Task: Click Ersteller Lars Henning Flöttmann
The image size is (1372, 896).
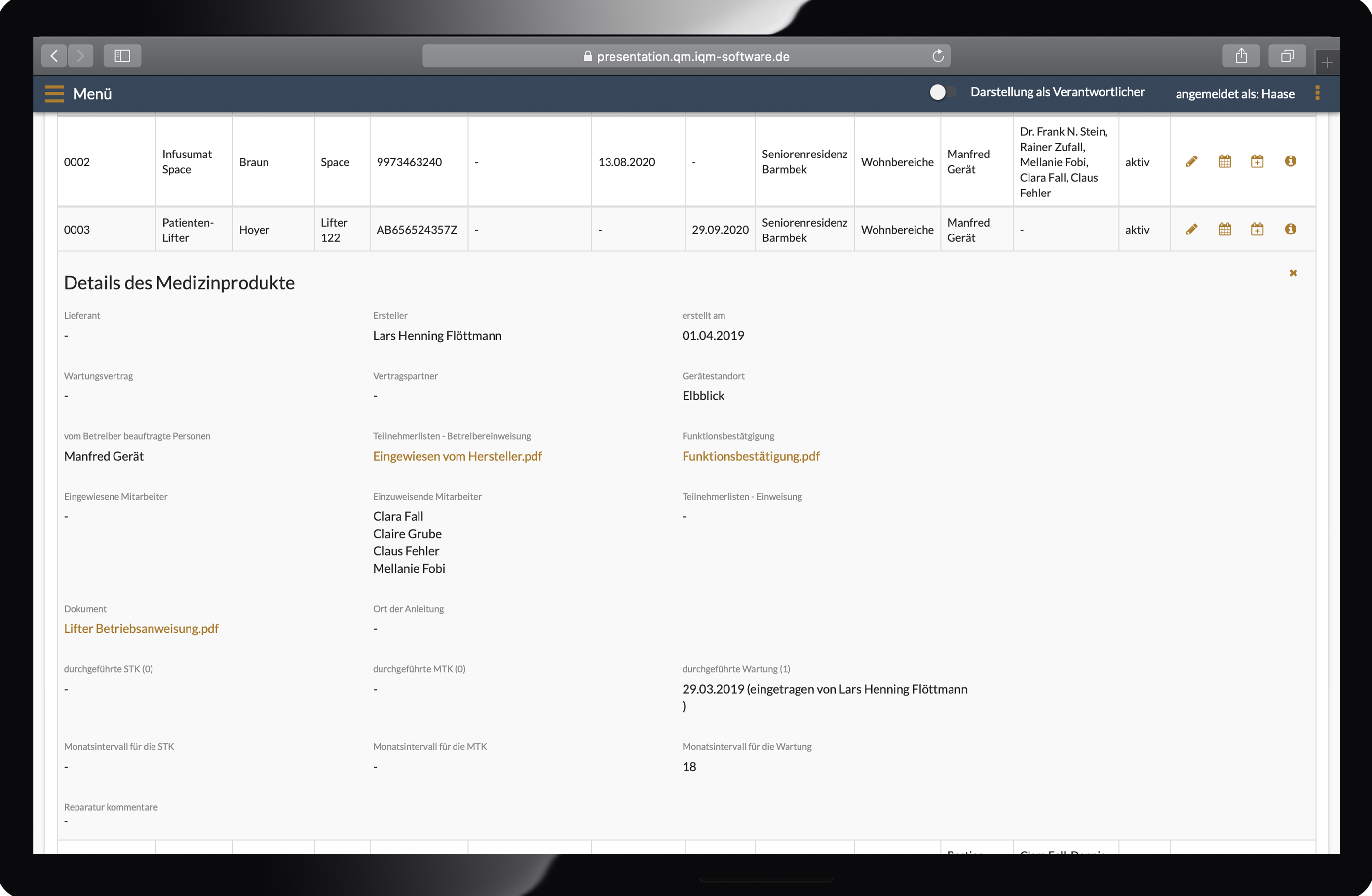Action: click(437, 336)
